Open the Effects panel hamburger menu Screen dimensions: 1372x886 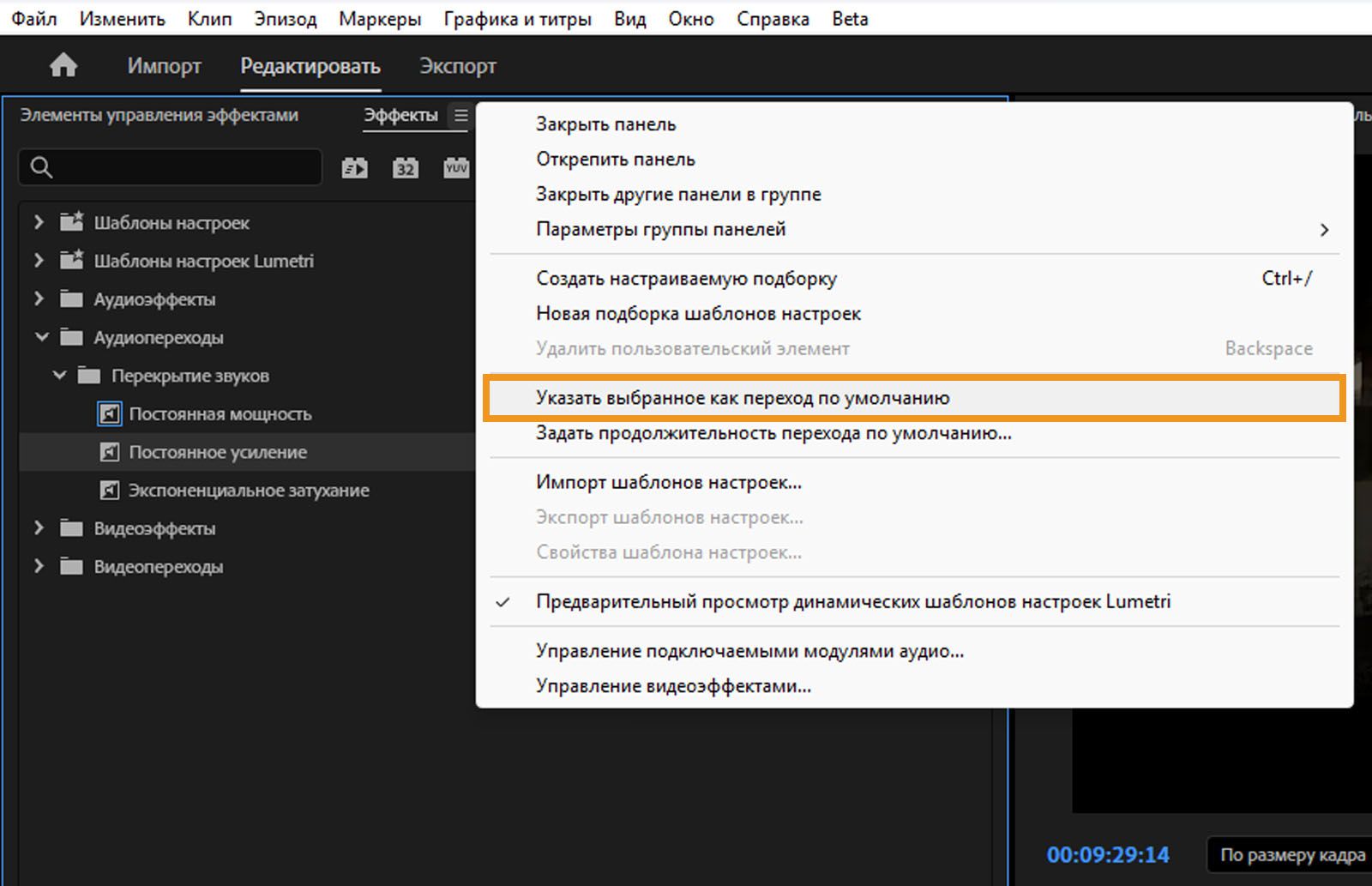coord(460,115)
